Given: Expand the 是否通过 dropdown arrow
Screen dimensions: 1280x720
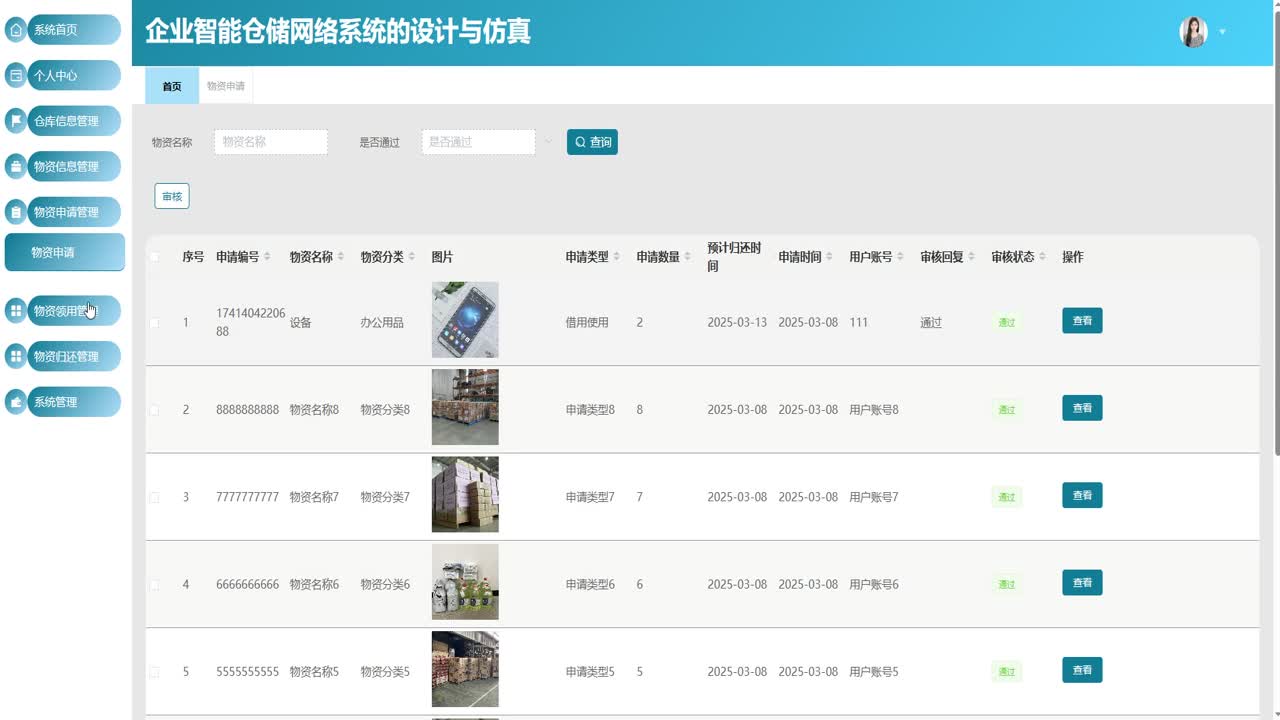Looking at the screenshot, I should tap(548, 142).
